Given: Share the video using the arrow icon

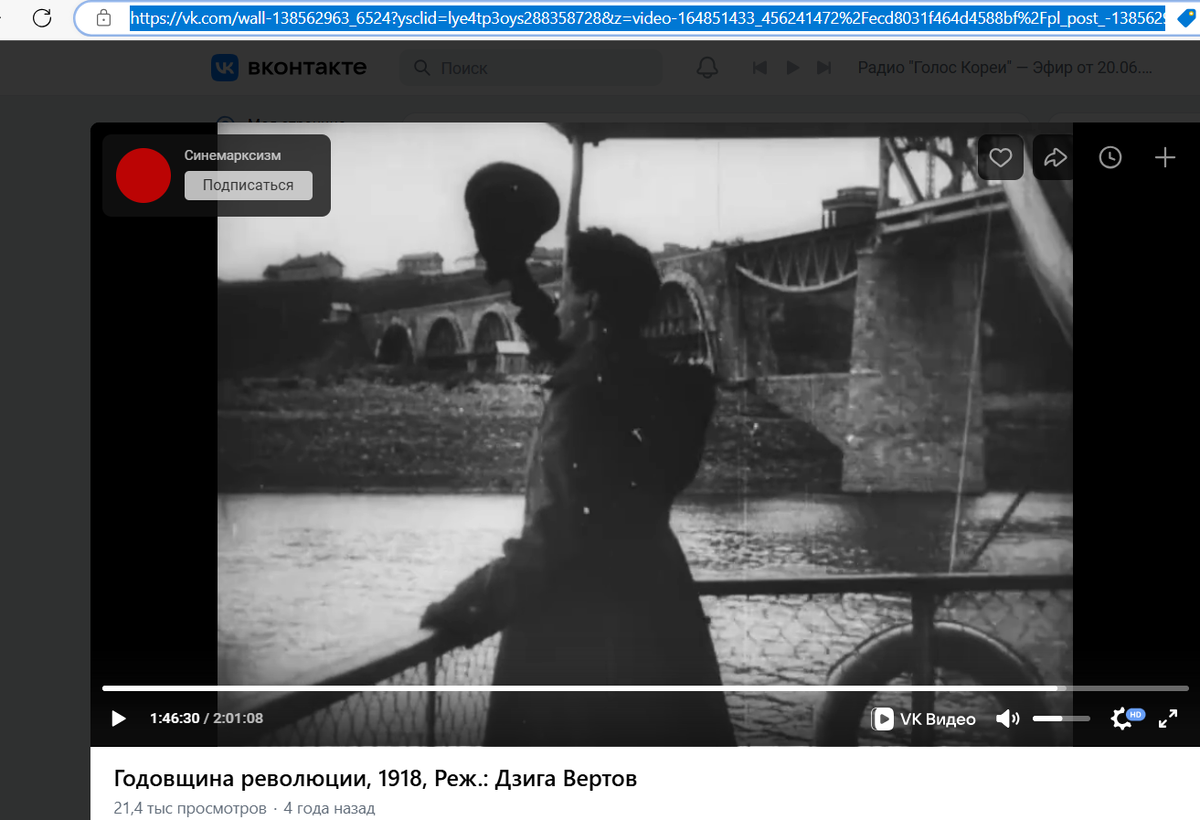Looking at the screenshot, I should 1053,157.
